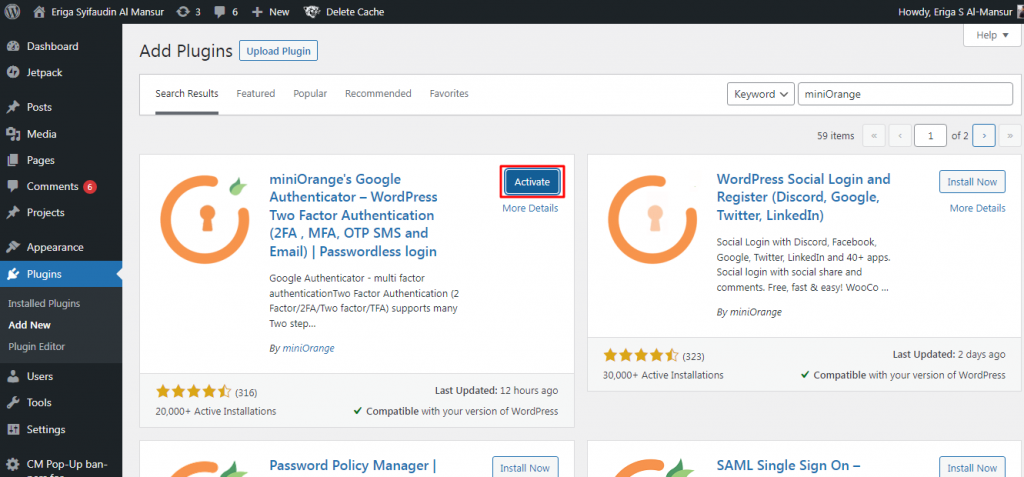The height and width of the screenshot is (477, 1024).
Task: Click the star rating of Social Login plugin
Action: coord(641,355)
